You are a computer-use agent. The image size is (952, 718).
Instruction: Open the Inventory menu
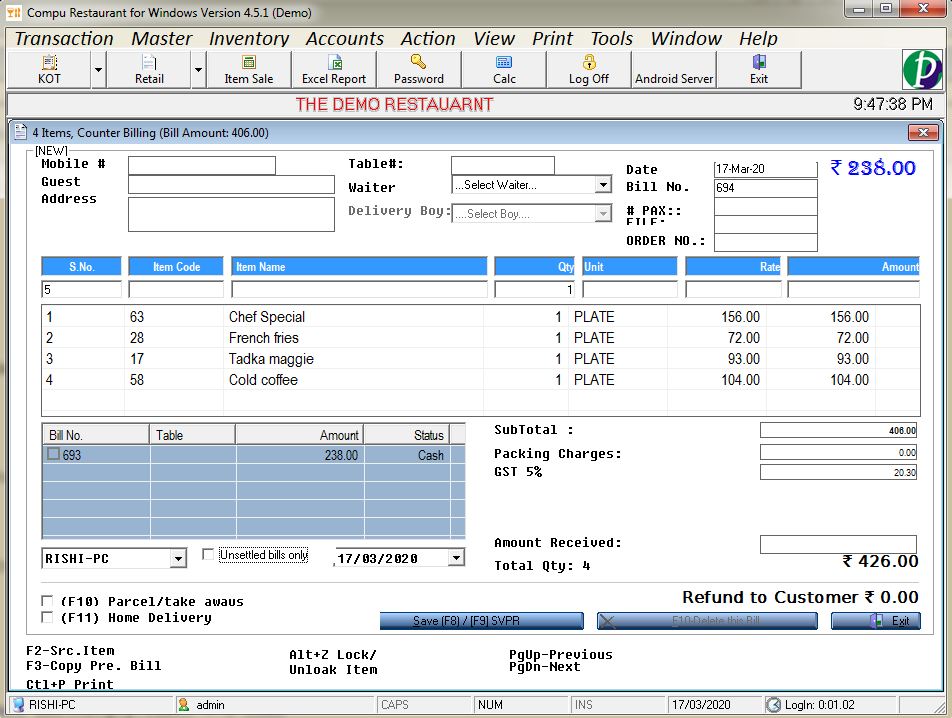point(248,38)
